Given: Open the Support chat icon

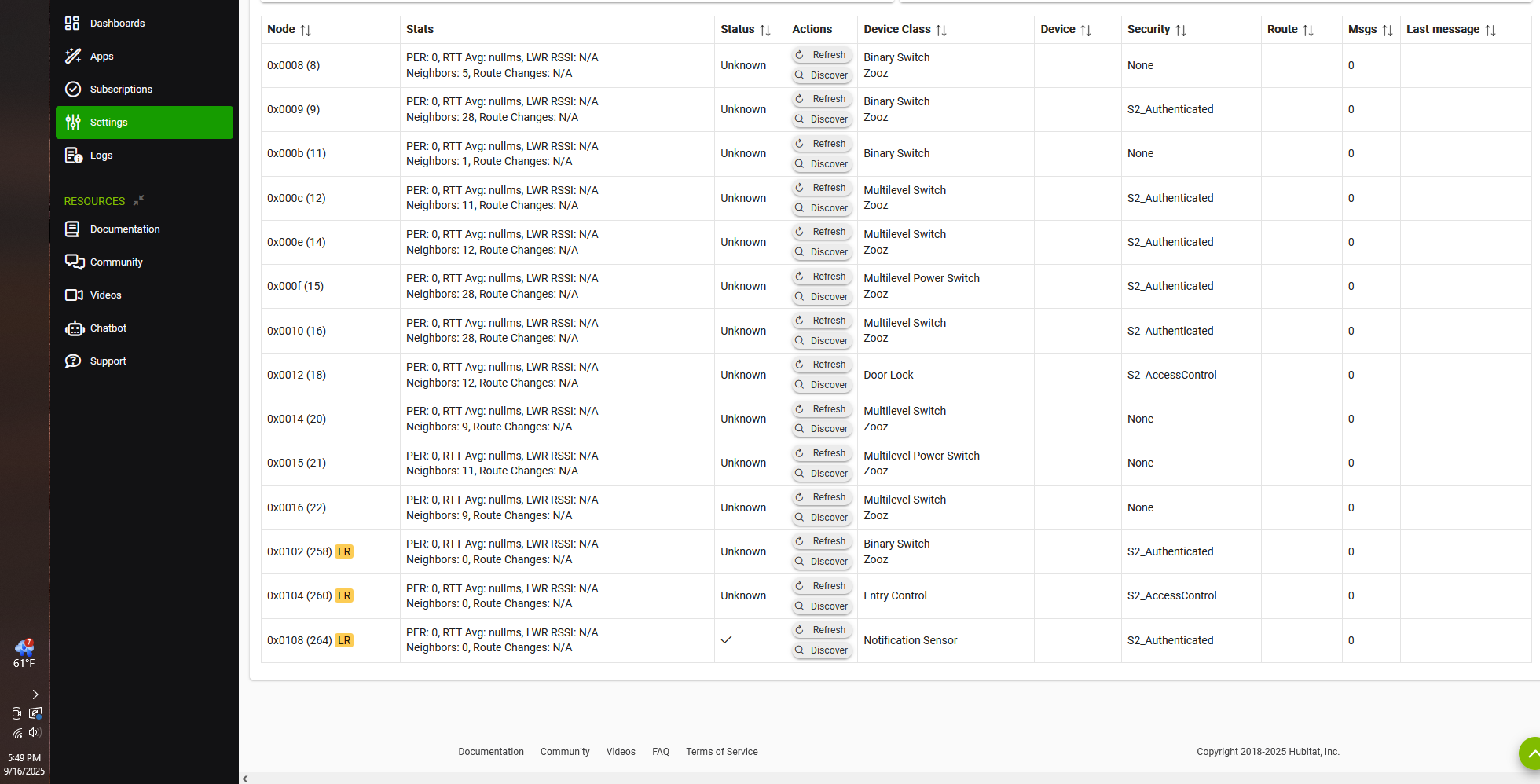Looking at the screenshot, I should tap(73, 361).
